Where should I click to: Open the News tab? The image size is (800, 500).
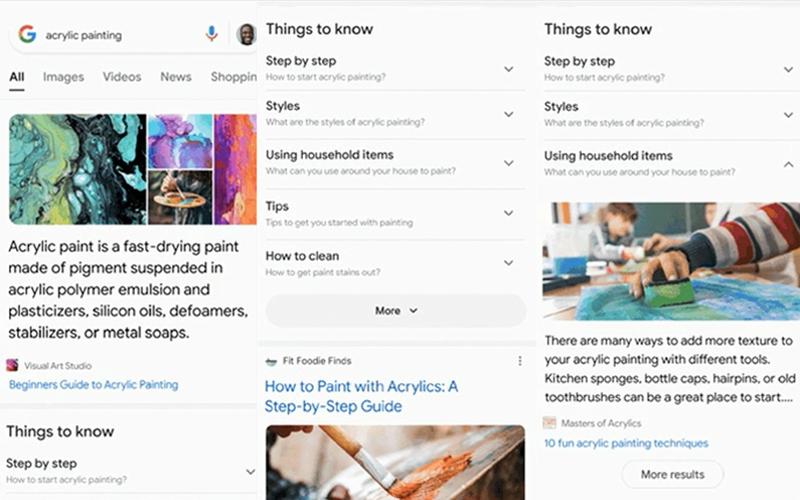click(x=176, y=77)
